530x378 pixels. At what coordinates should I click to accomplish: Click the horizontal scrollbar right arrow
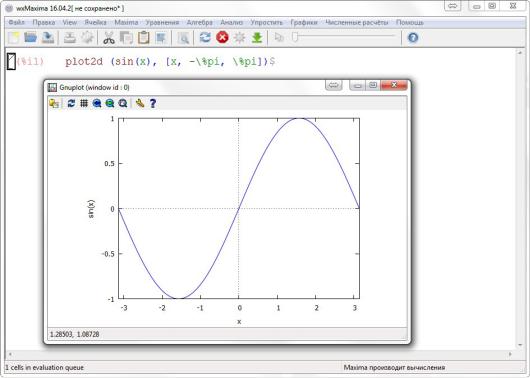pos(510,354)
